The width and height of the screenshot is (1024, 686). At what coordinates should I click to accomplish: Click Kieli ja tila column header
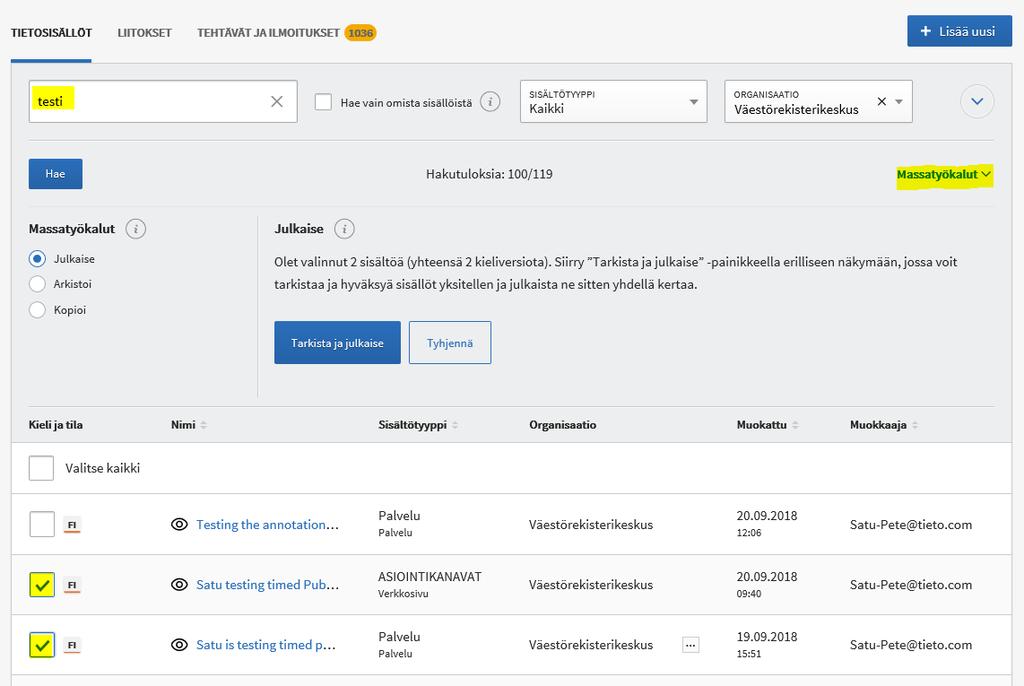(56, 425)
